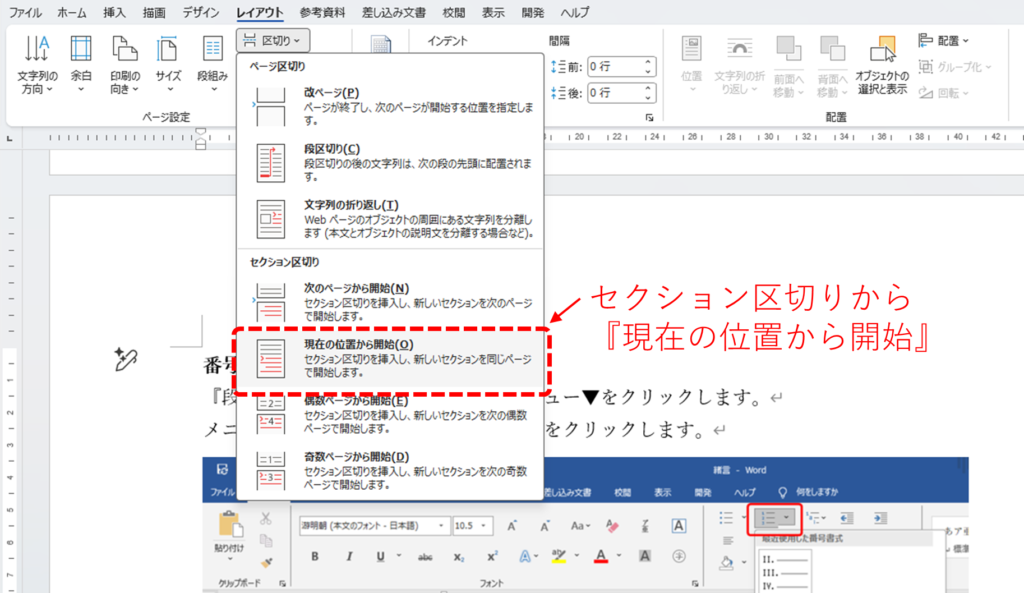Open the 余白 margins tool

tap(81, 52)
